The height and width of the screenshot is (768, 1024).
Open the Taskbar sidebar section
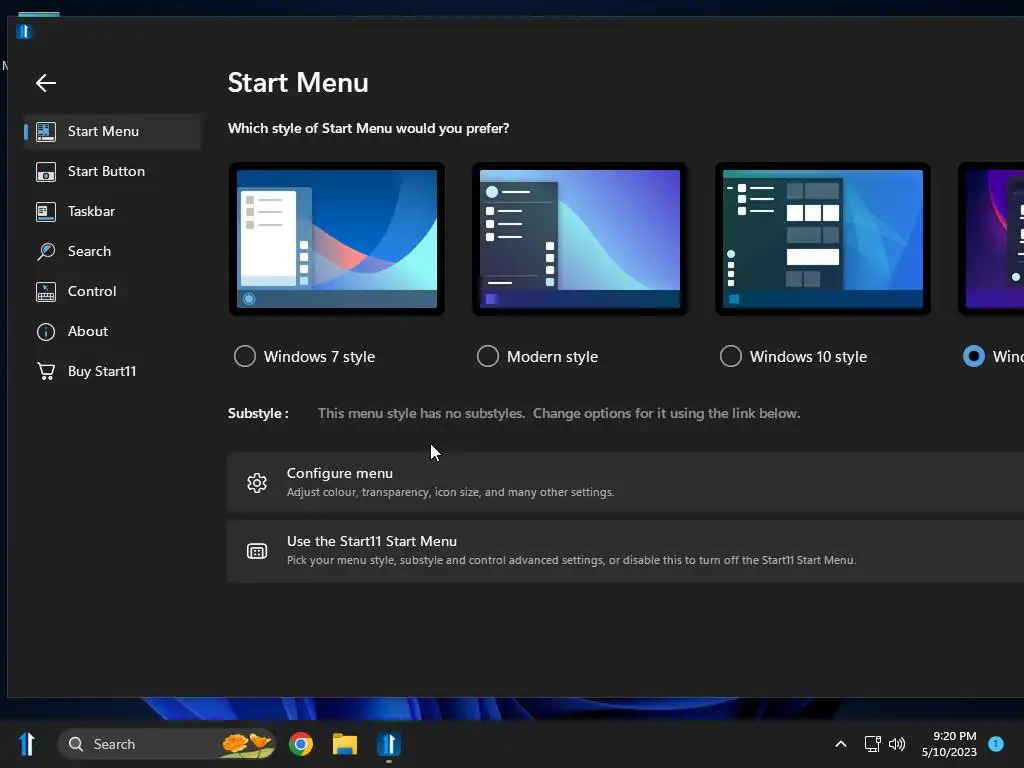pyautogui.click(x=112, y=211)
